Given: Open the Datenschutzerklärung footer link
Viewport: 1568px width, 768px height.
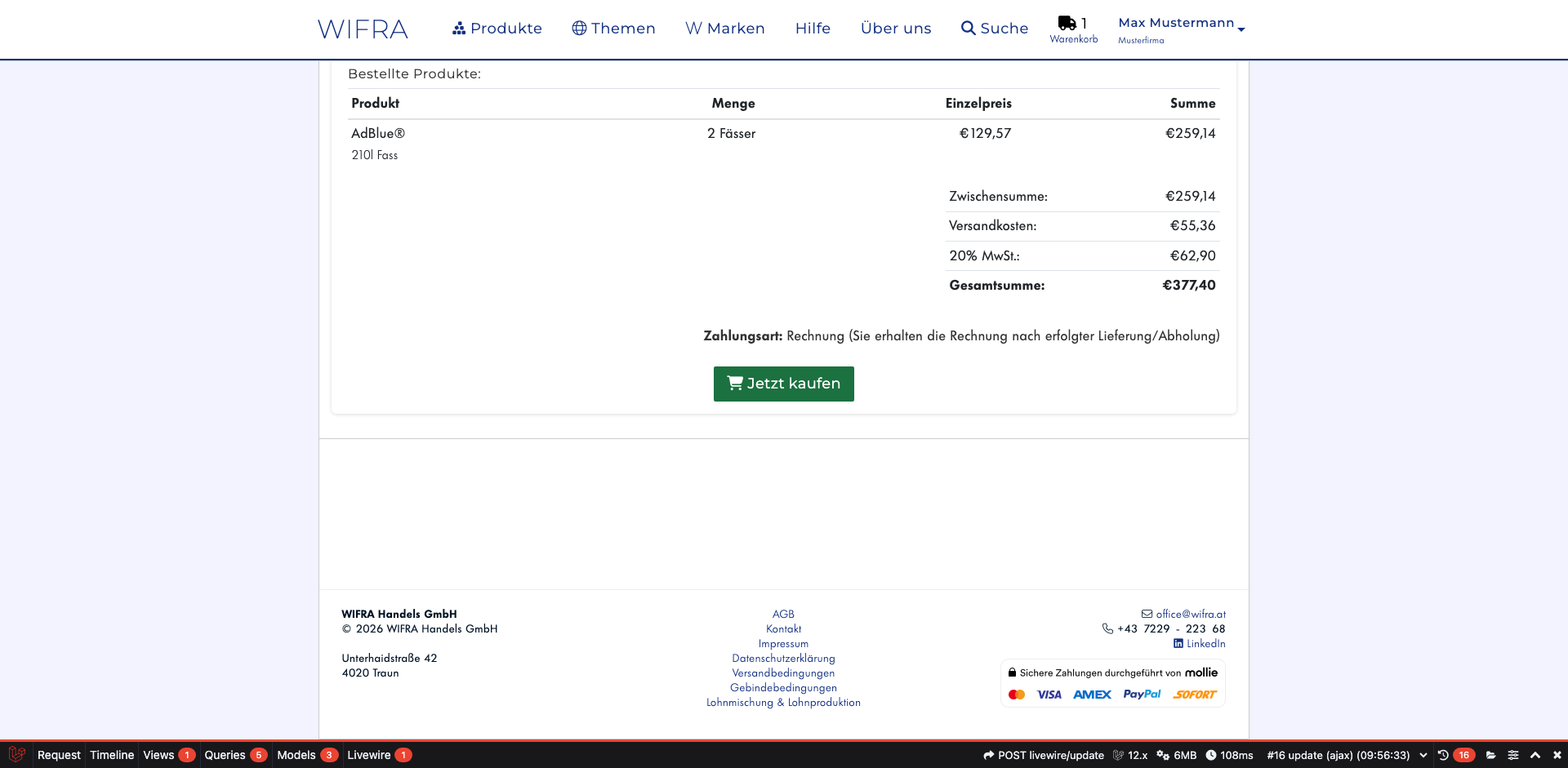Looking at the screenshot, I should click(783, 658).
